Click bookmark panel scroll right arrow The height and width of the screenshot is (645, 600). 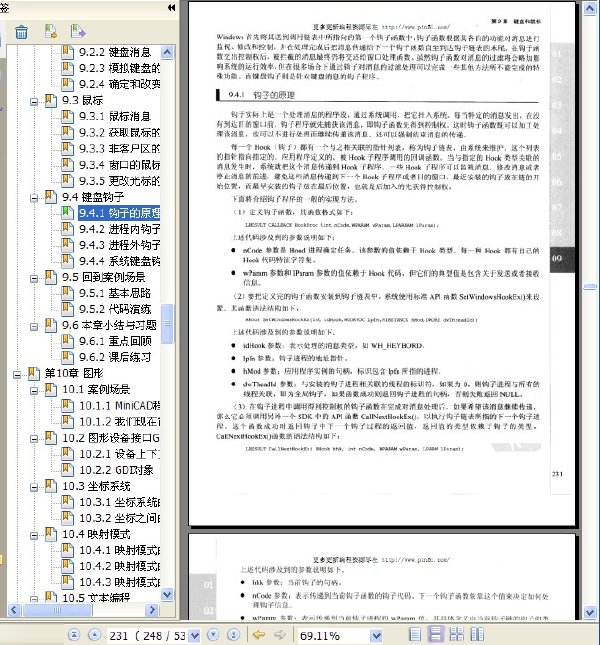pyautogui.click(x=152, y=610)
